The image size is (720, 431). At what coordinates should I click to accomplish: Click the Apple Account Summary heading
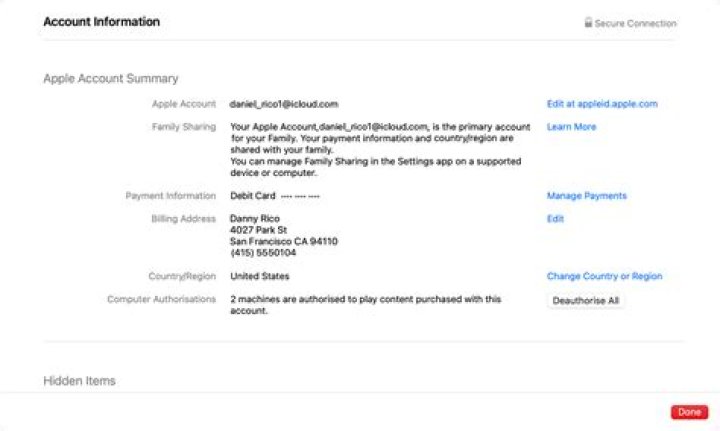coord(111,78)
